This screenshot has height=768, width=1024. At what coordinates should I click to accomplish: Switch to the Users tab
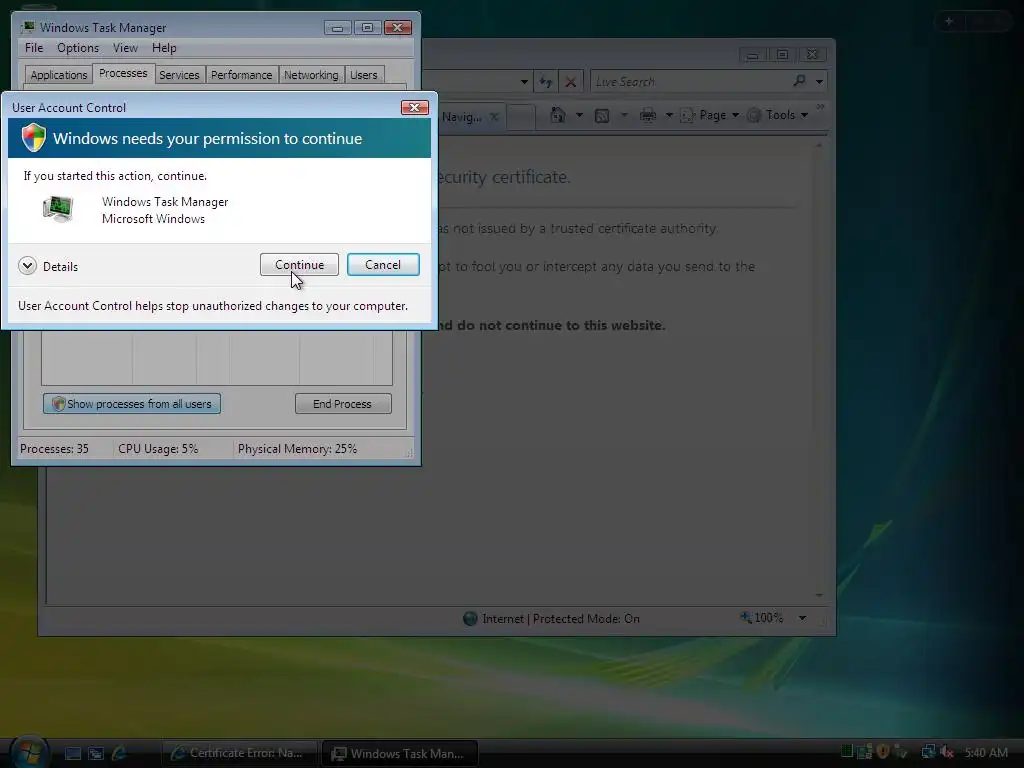pos(364,74)
